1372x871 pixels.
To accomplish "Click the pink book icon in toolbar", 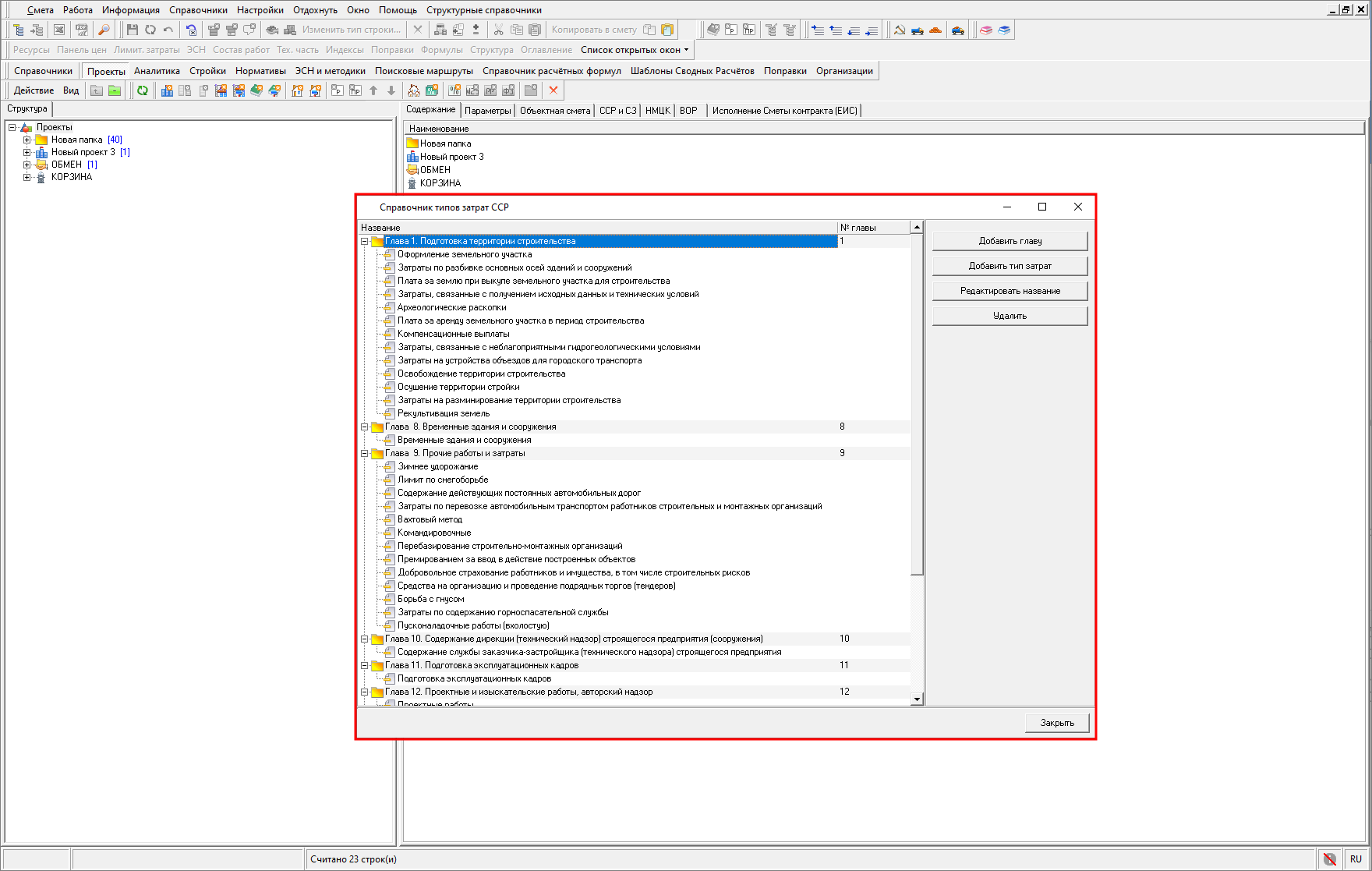I will point(986,30).
